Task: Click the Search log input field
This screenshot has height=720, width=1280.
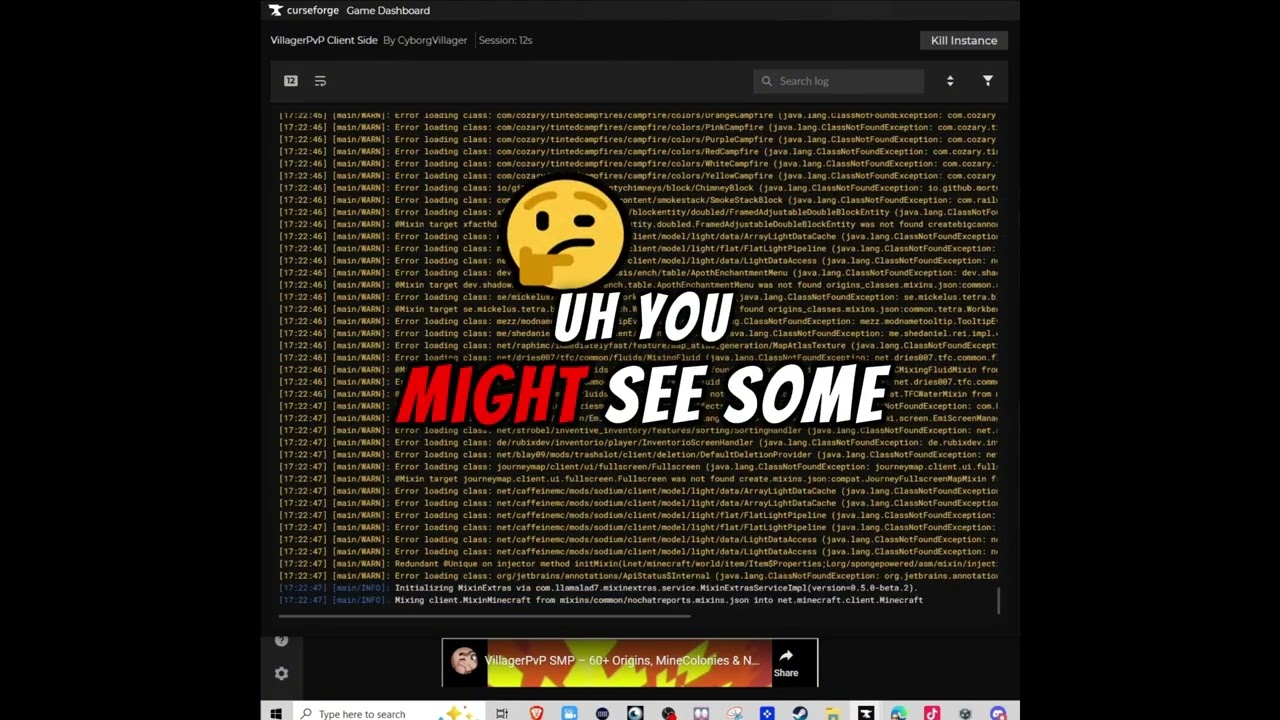Action: pos(838,81)
